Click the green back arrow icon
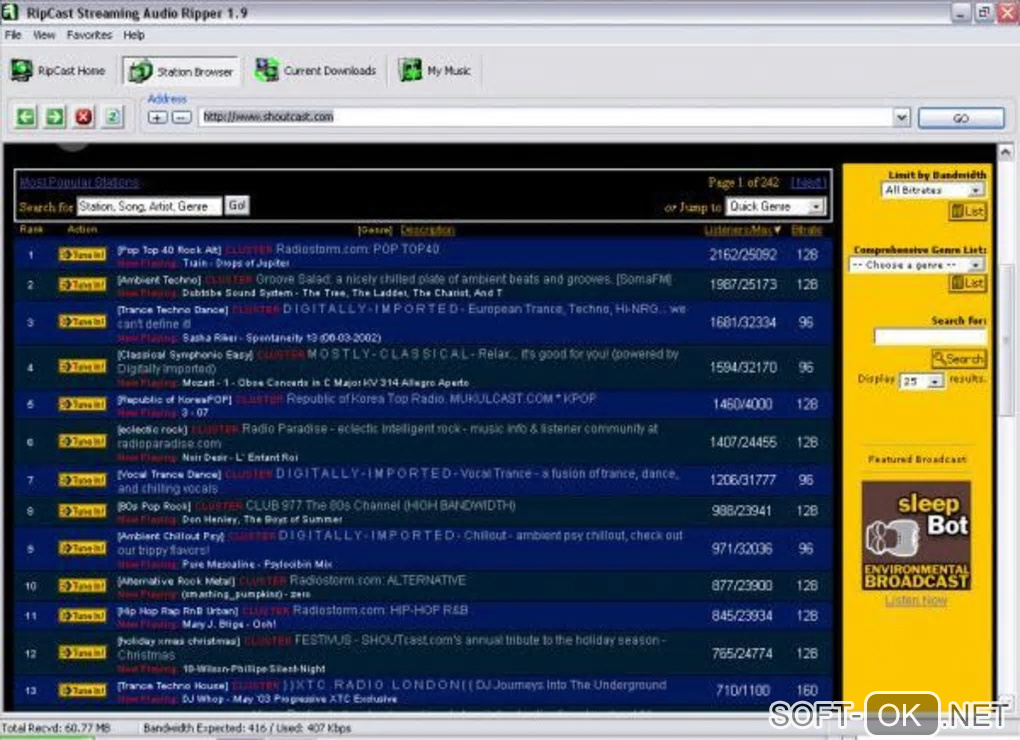Screen dimensions: 1020x740 point(26,117)
